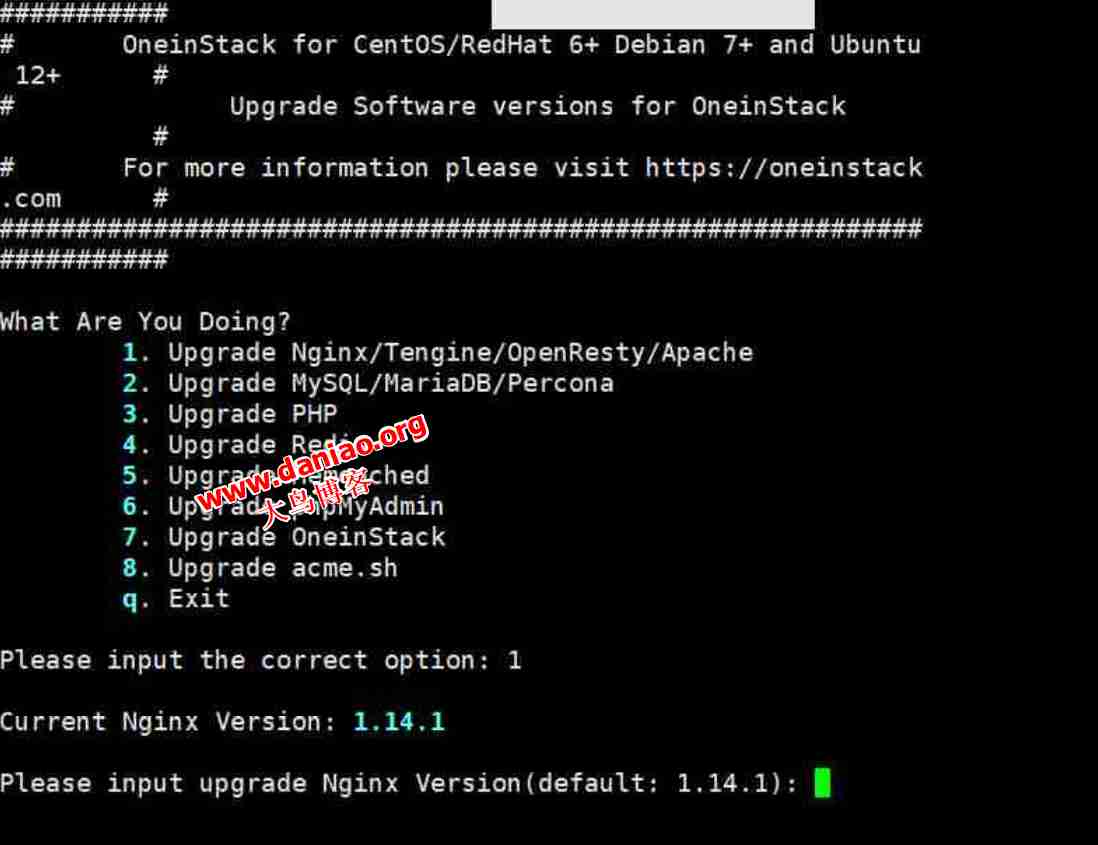Choose option 7 Upgrade OneinStack
Screen dimensions: 1098x845
coord(284,538)
